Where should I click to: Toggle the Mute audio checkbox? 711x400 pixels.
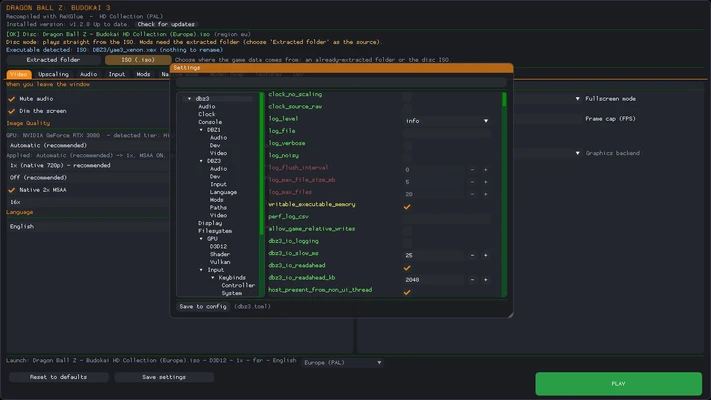click(x=12, y=99)
